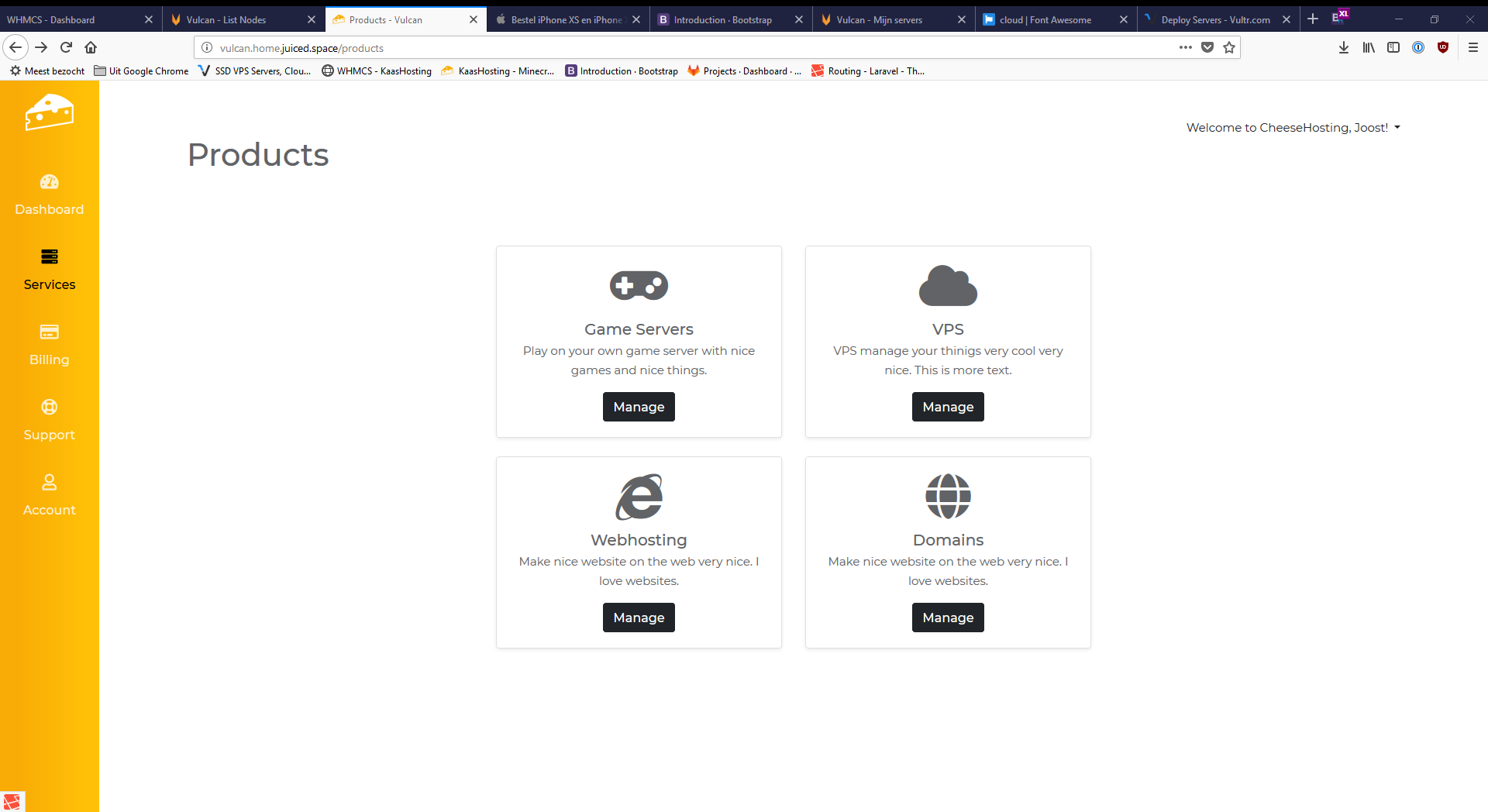Bookmark this page with the star
The image size is (1488, 812).
1229,47
